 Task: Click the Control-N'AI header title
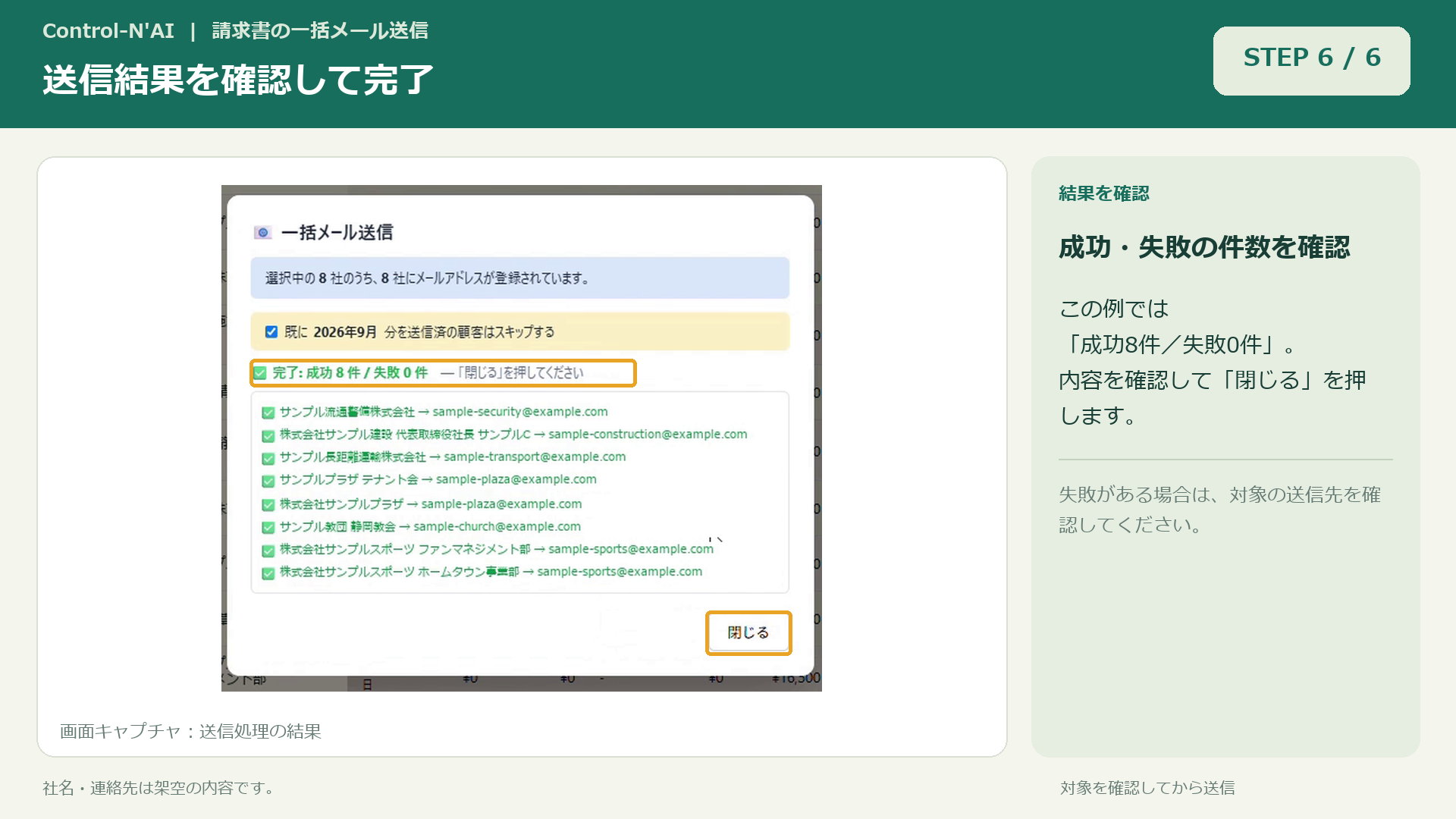tap(108, 30)
